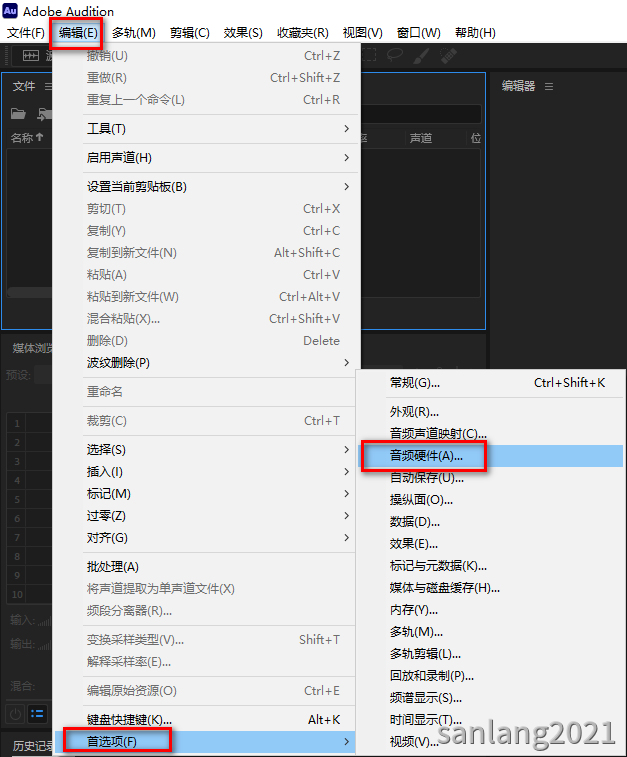Click the 声道 column header
The height and width of the screenshot is (757, 627).
point(421,139)
